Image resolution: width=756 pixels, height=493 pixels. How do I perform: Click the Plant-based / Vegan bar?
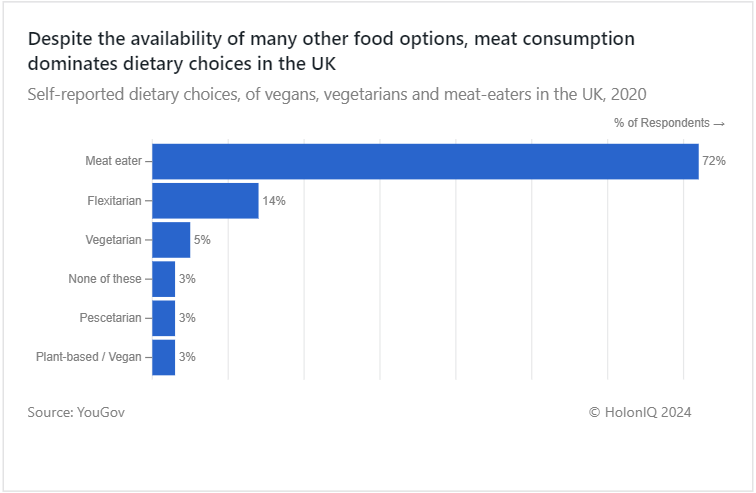pos(163,357)
